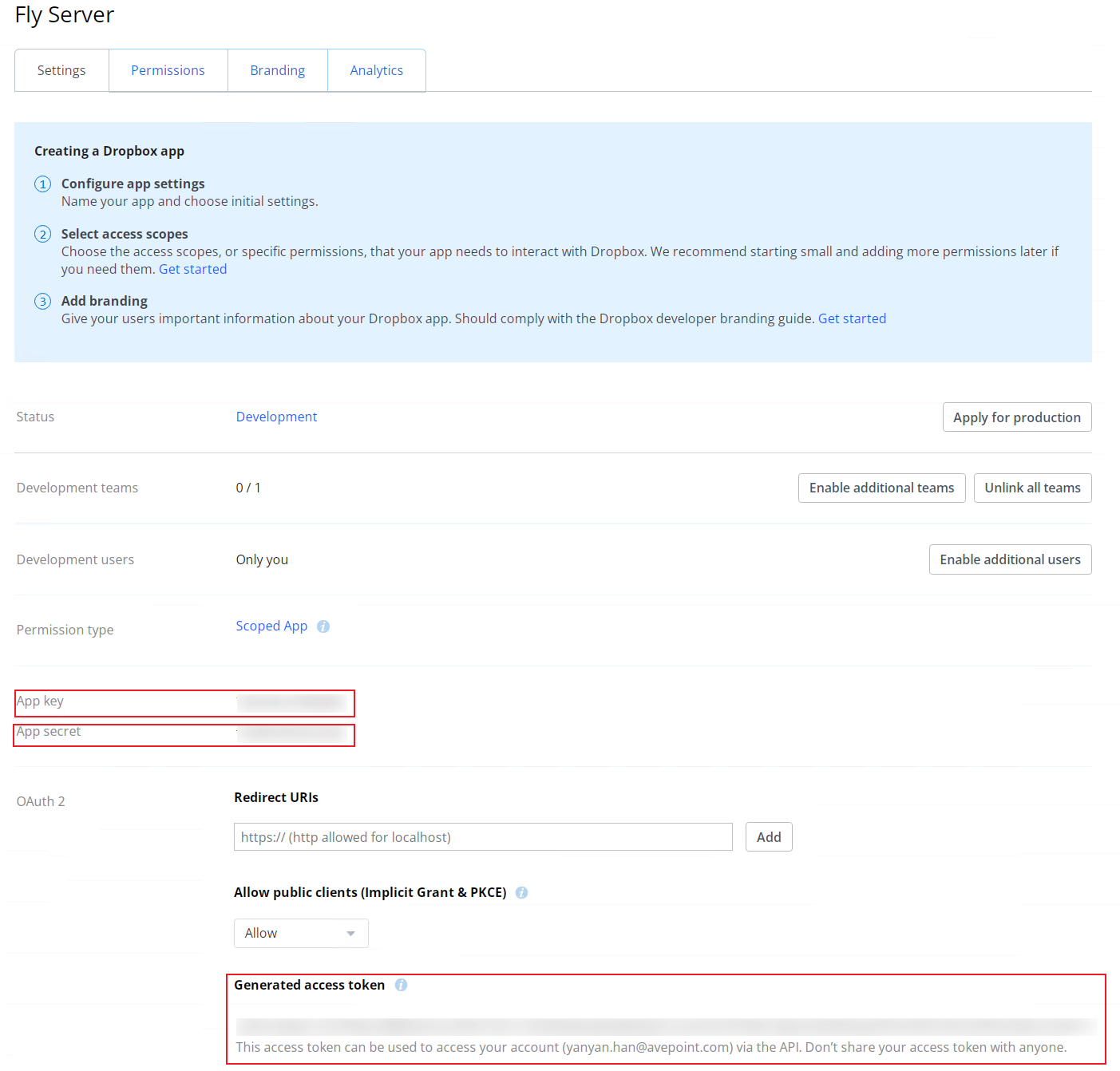
Task: Click the Development status link
Action: 276,417
